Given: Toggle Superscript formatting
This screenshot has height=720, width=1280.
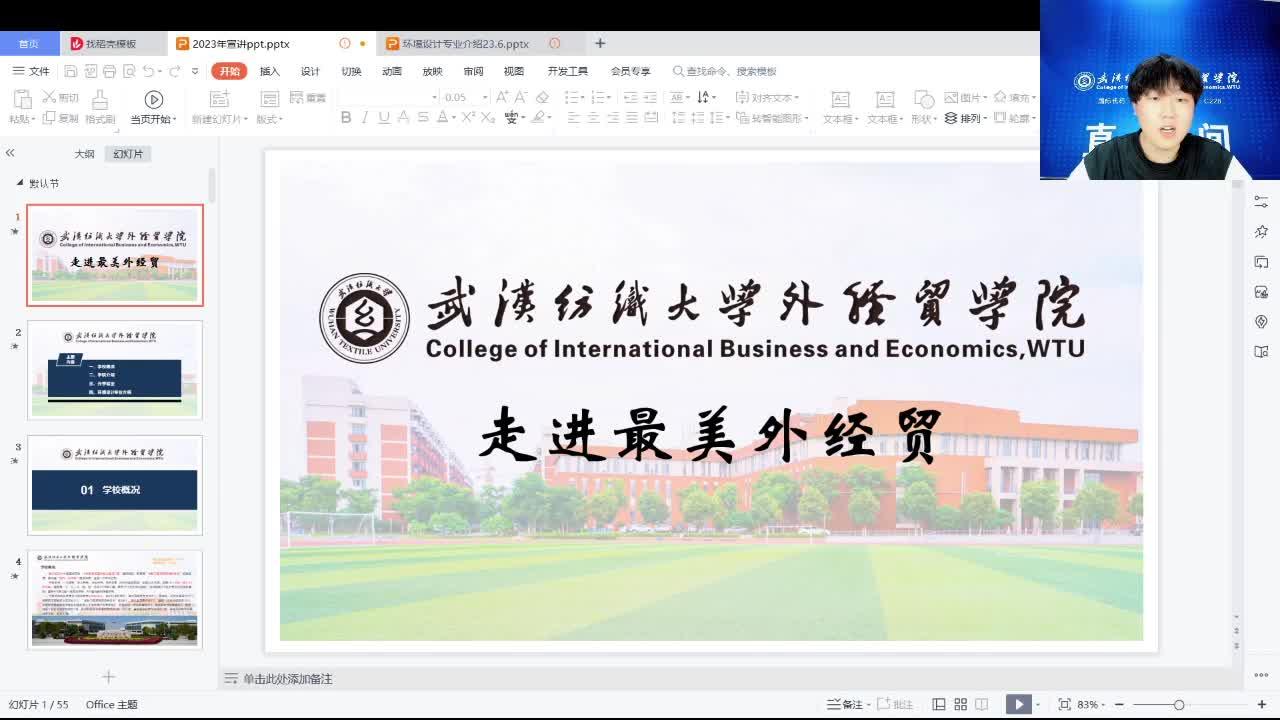Looking at the screenshot, I should coord(469,117).
